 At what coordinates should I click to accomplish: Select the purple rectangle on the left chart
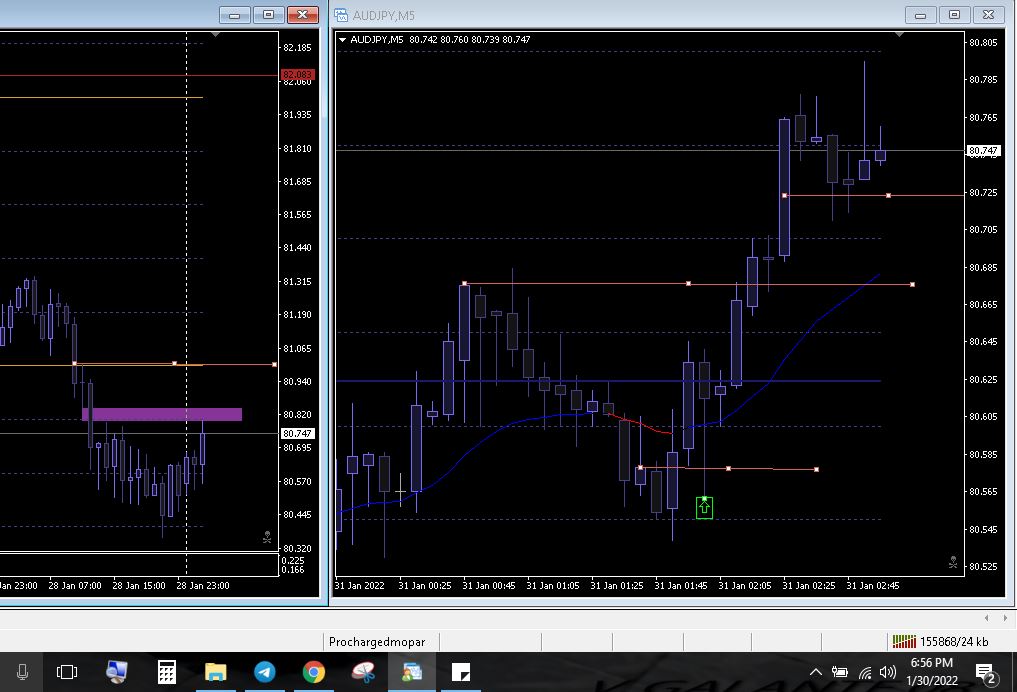point(162,414)
